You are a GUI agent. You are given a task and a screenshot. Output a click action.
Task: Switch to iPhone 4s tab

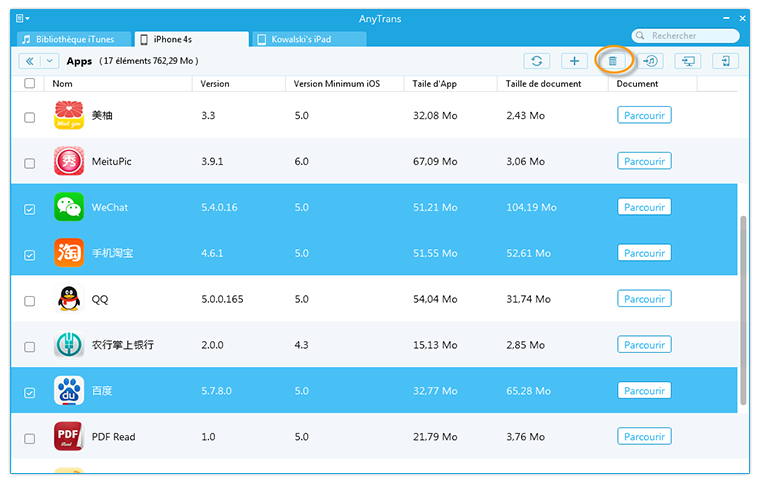pyautogui.click(x=192, y=39)
